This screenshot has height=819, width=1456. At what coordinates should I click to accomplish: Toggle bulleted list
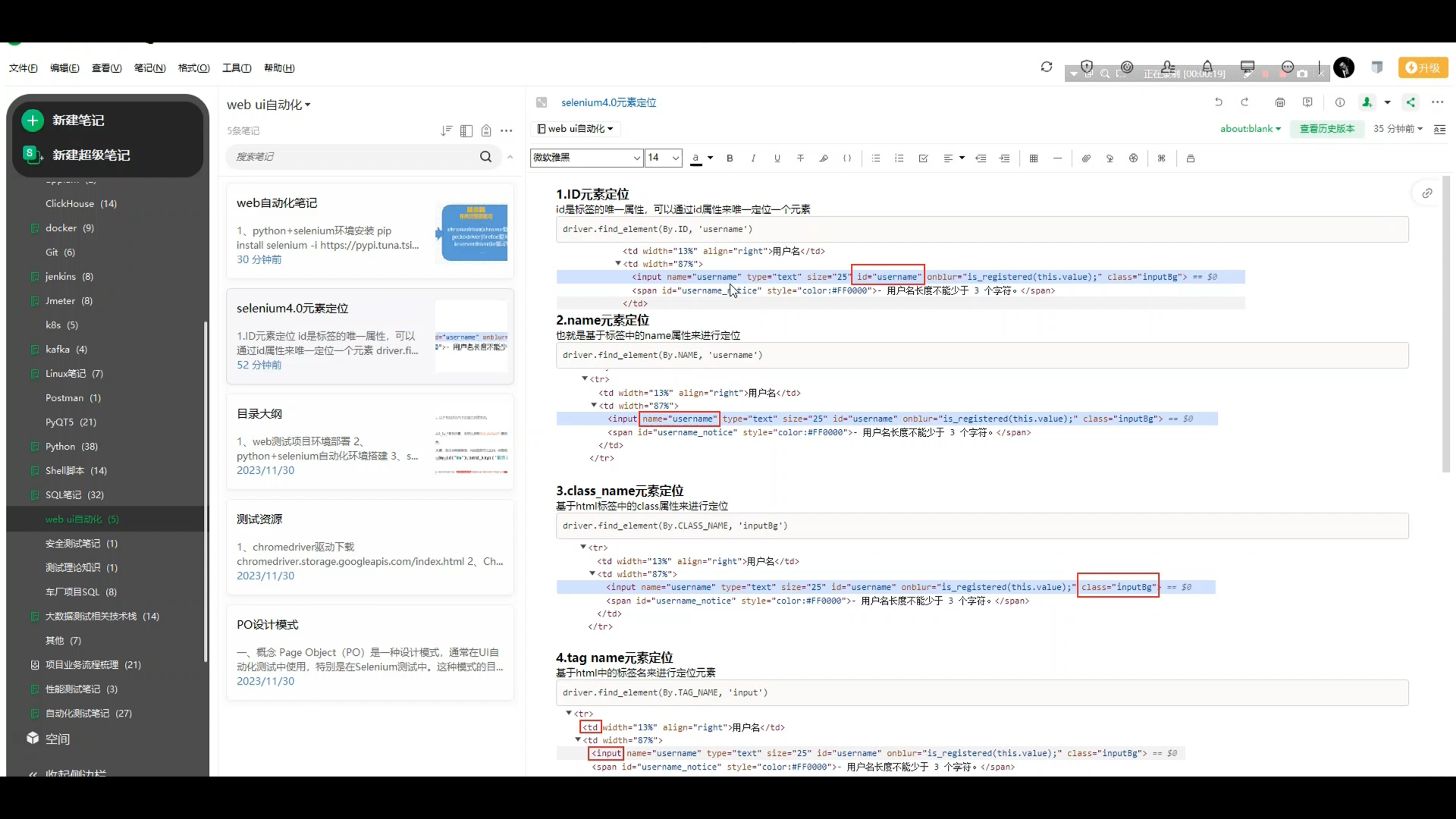(x=876, y=158)
